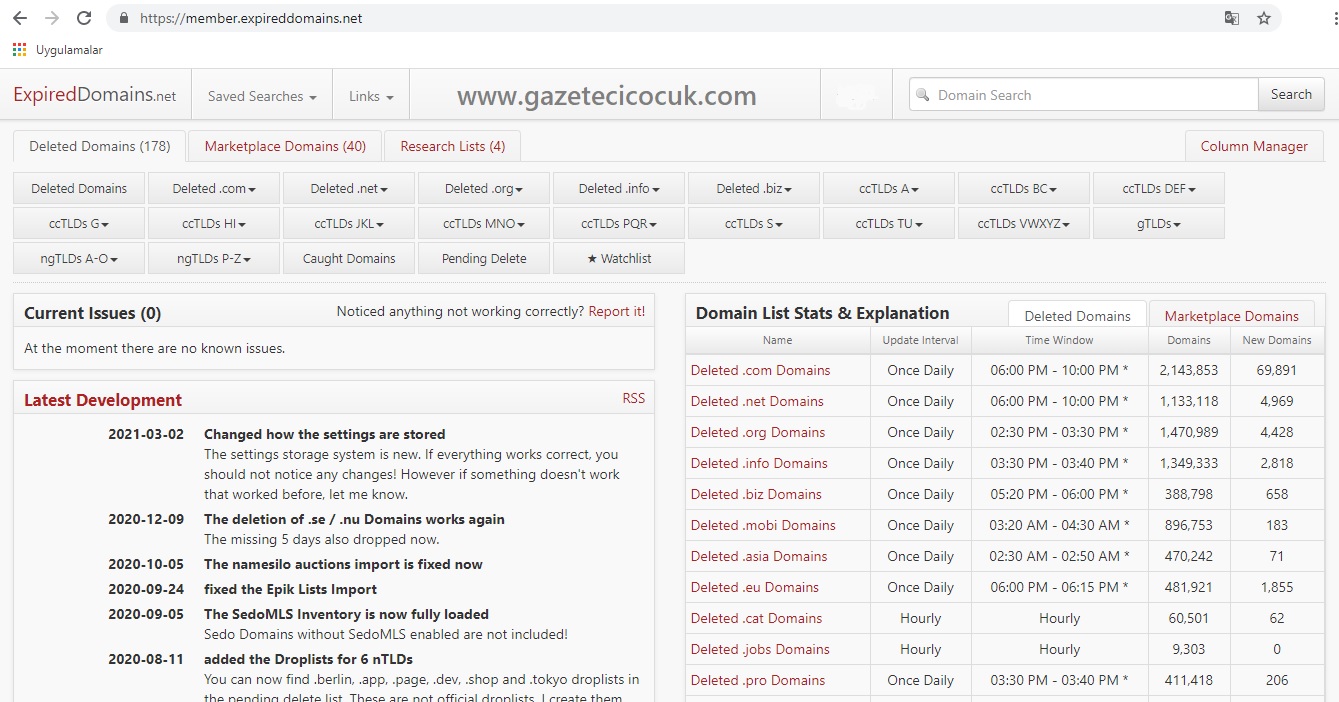Expand the Deleted .com dropdown
1339x702 pixels.
(x=214, y=188)
